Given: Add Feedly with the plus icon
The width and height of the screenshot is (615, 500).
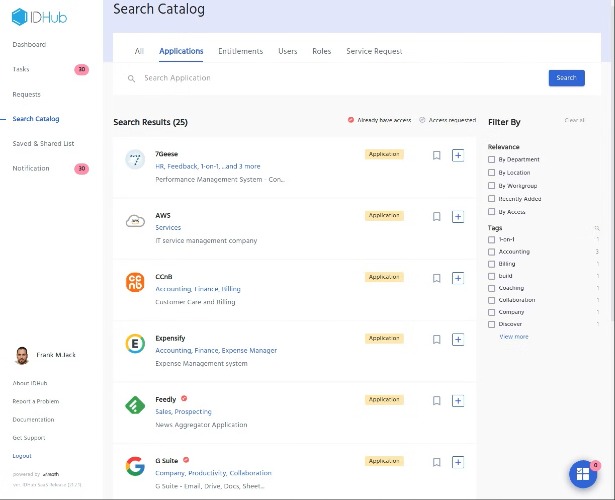Looking at the screenshot, I should 458,401.
